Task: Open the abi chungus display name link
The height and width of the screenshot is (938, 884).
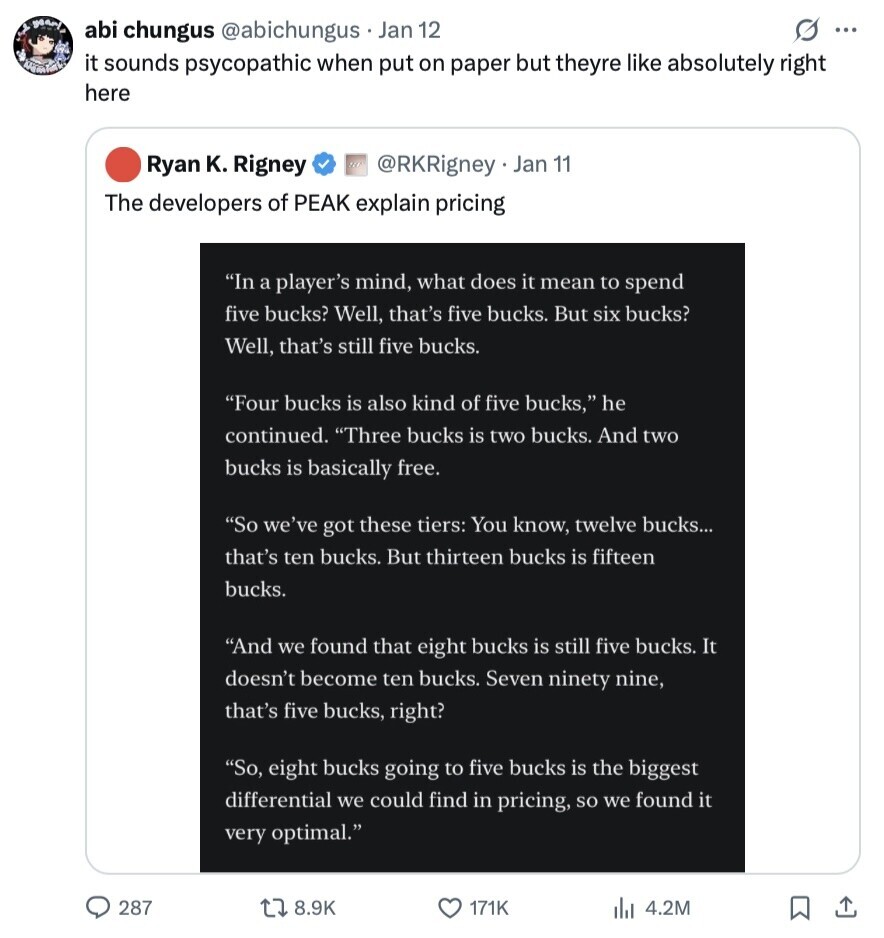Action: [x=149, y=30]
